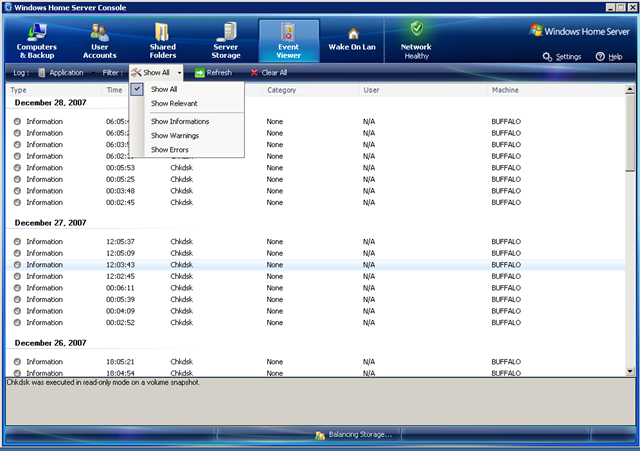640x451 pixels.
Task: Click the green Refresh icon
Action: 200,73
